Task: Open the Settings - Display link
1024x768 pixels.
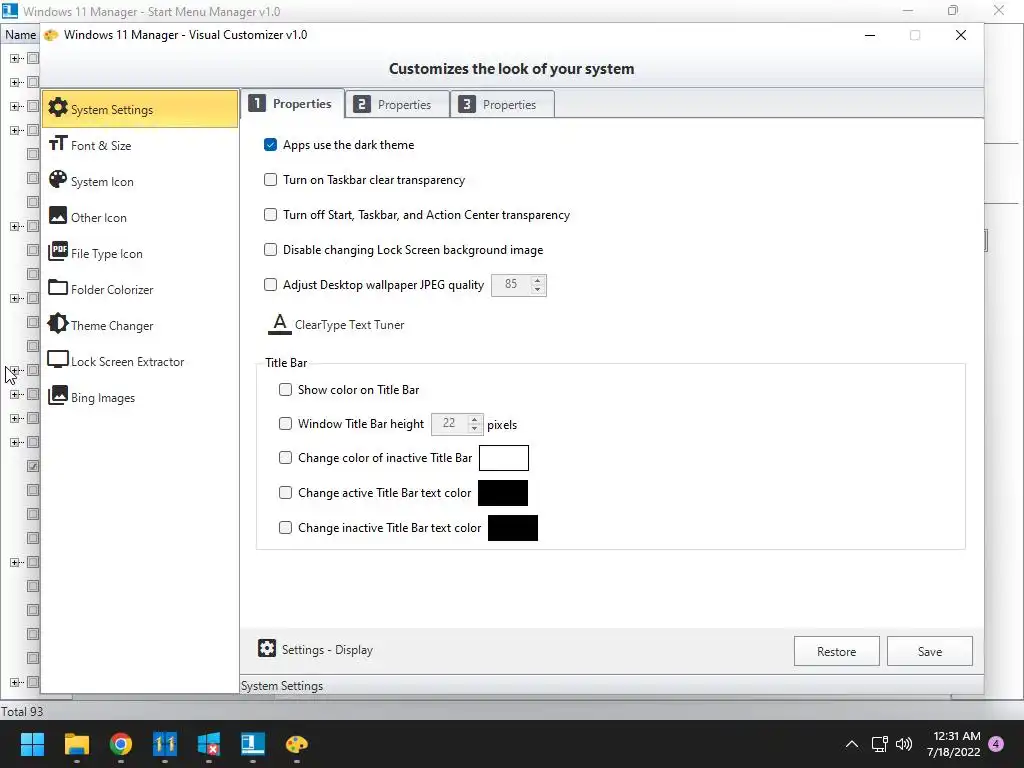Action: 327,650
